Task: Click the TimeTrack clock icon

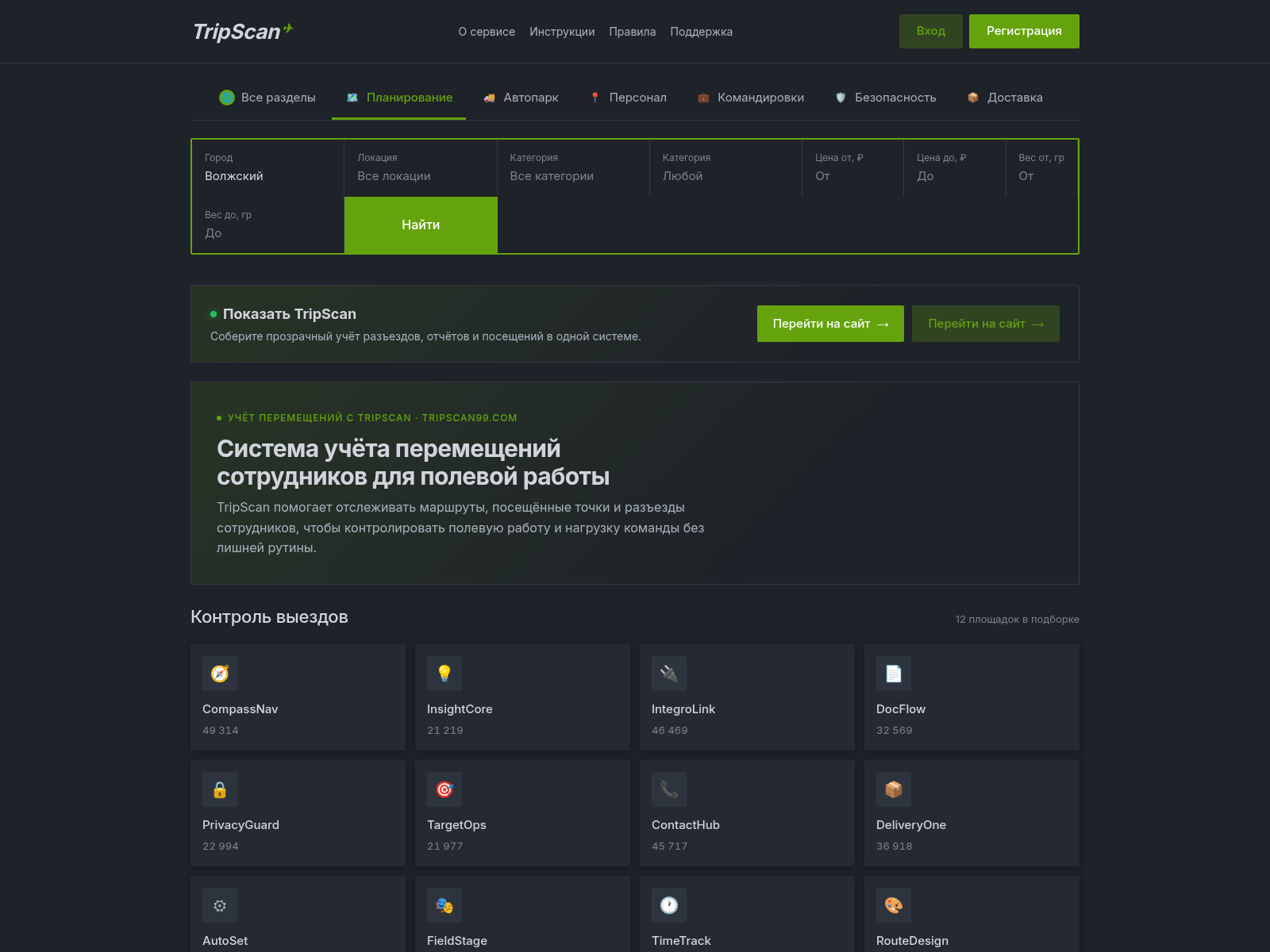Action: tap(669, 905)
